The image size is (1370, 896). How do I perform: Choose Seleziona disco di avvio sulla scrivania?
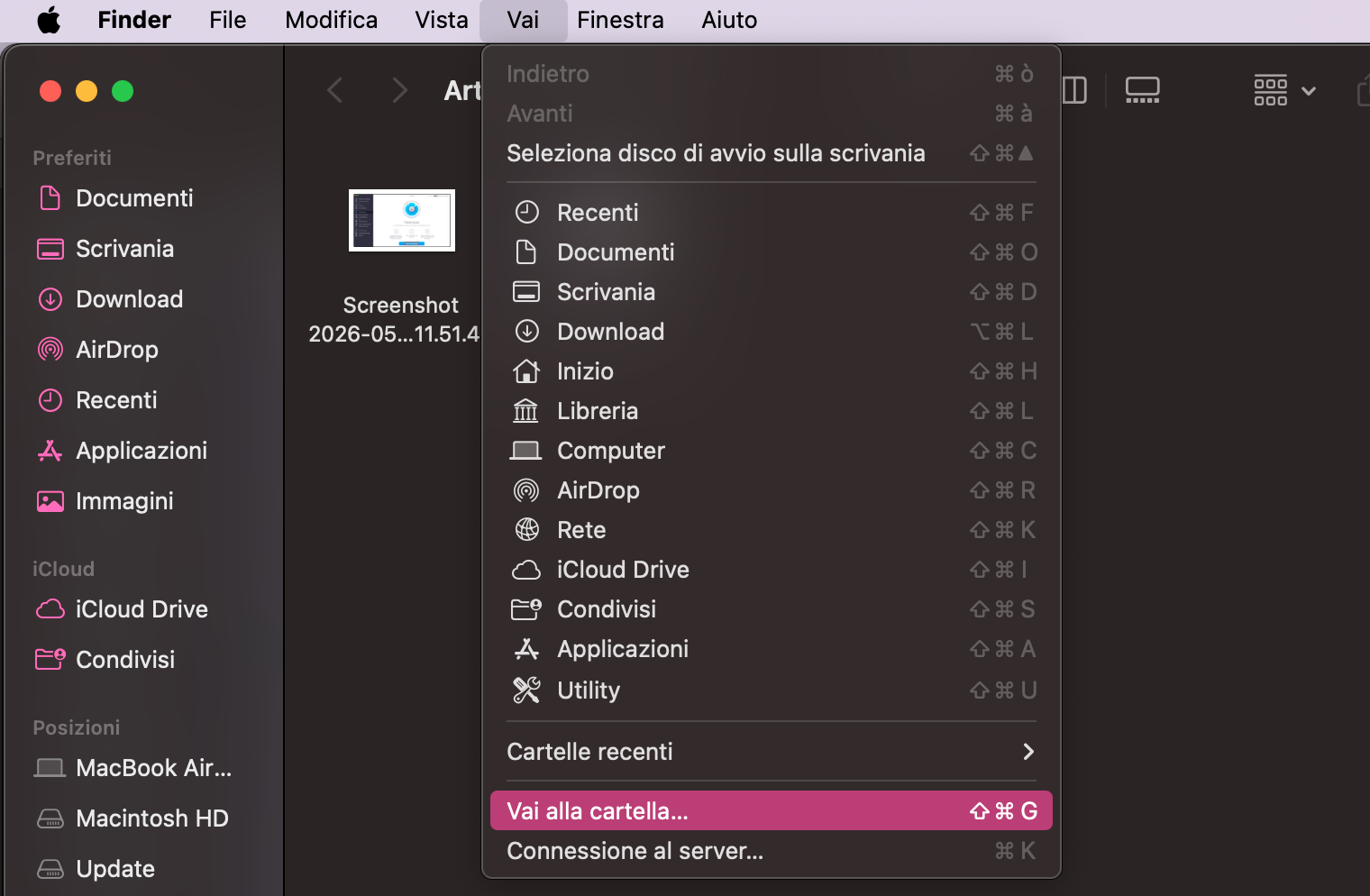[x=772, y=153]
